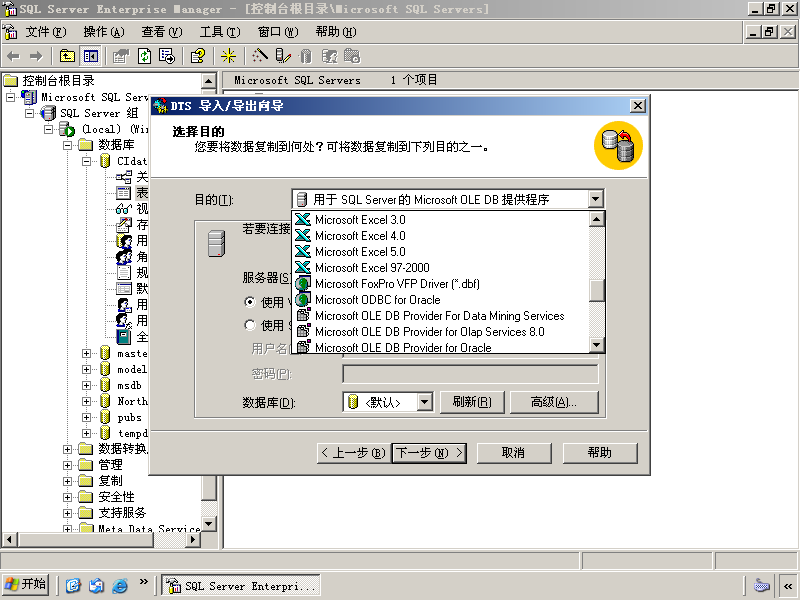Click the New starburst toolbar icon

click(x=228, y=56)
